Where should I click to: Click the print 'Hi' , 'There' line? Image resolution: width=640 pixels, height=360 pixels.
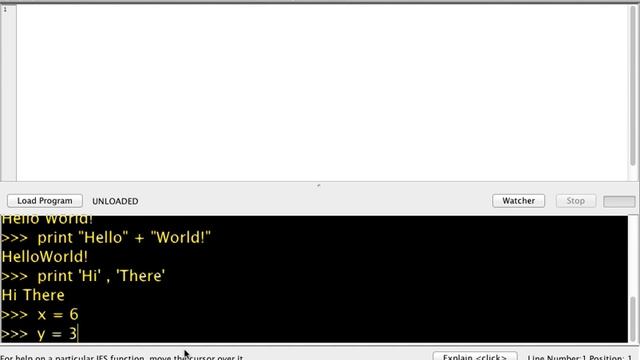point(83,276)
